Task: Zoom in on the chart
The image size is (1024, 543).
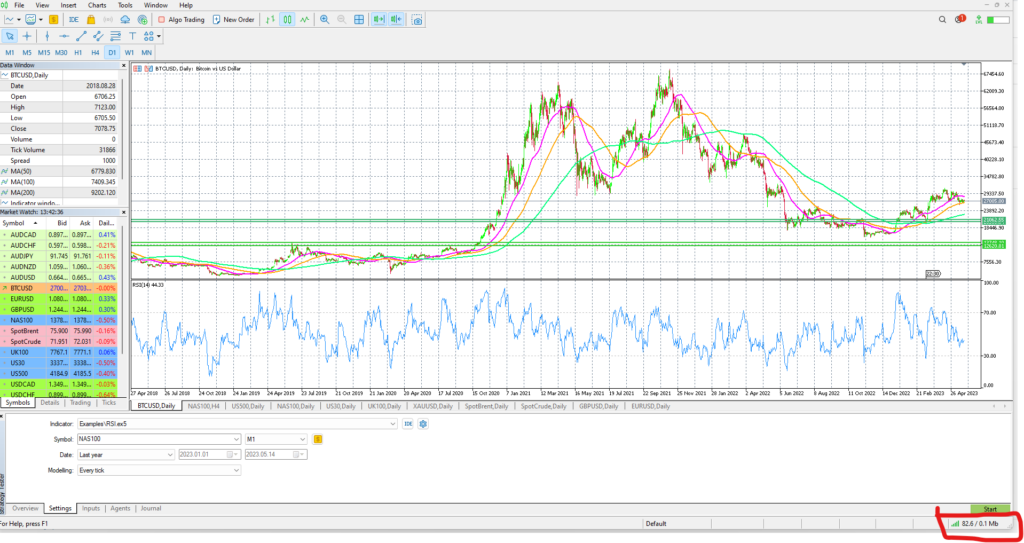Action: click(x=325, y=20)
